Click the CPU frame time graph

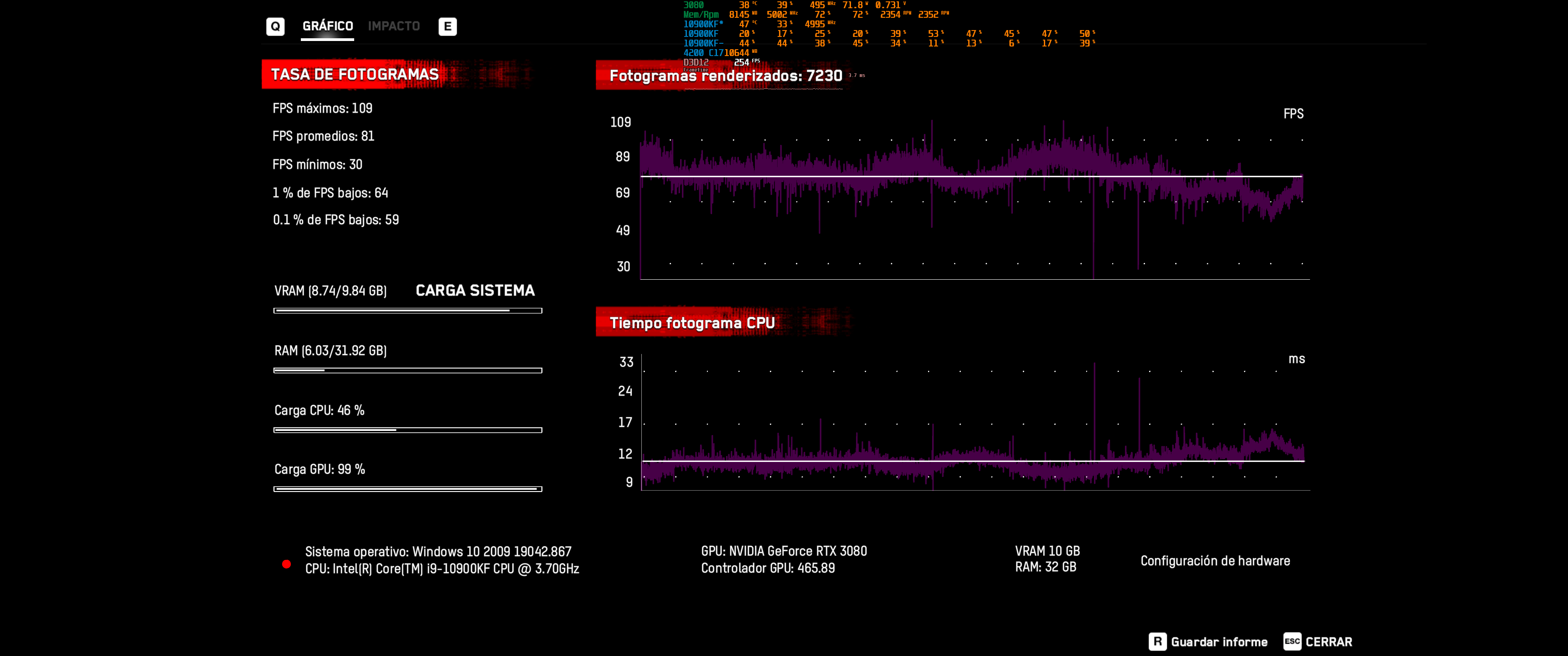click(x=974, y=426)
